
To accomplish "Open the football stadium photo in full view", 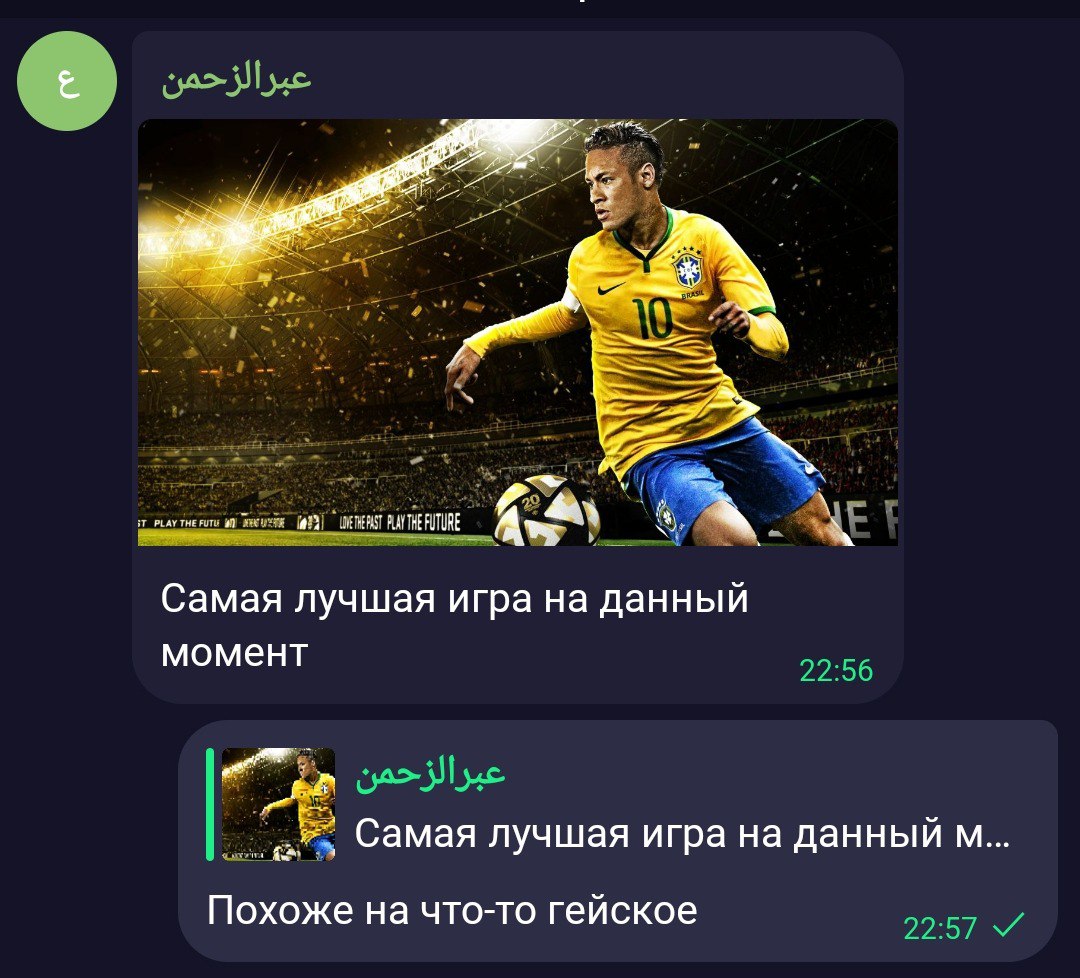I will pos(518,332).
